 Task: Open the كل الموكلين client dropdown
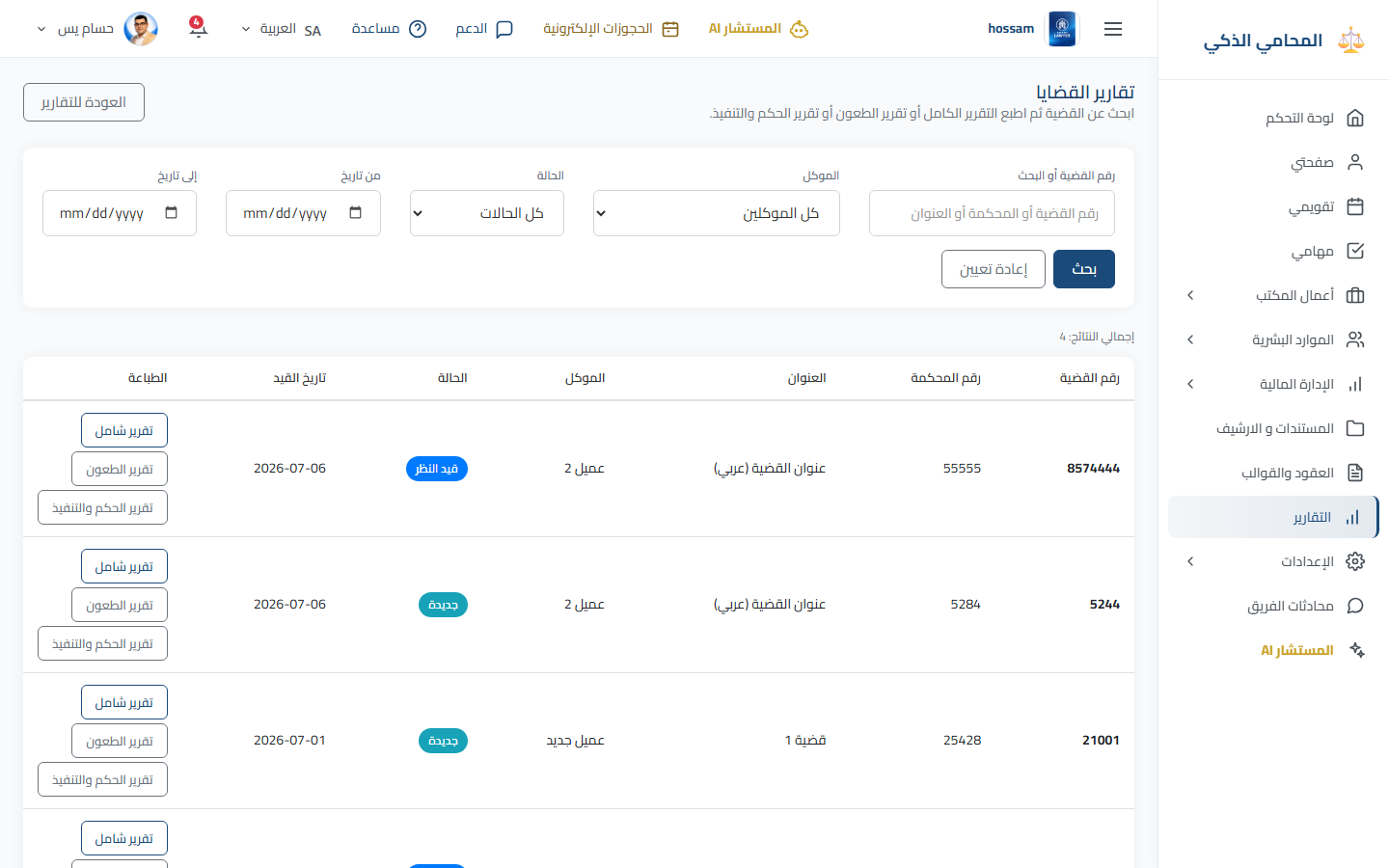(717, 213)
